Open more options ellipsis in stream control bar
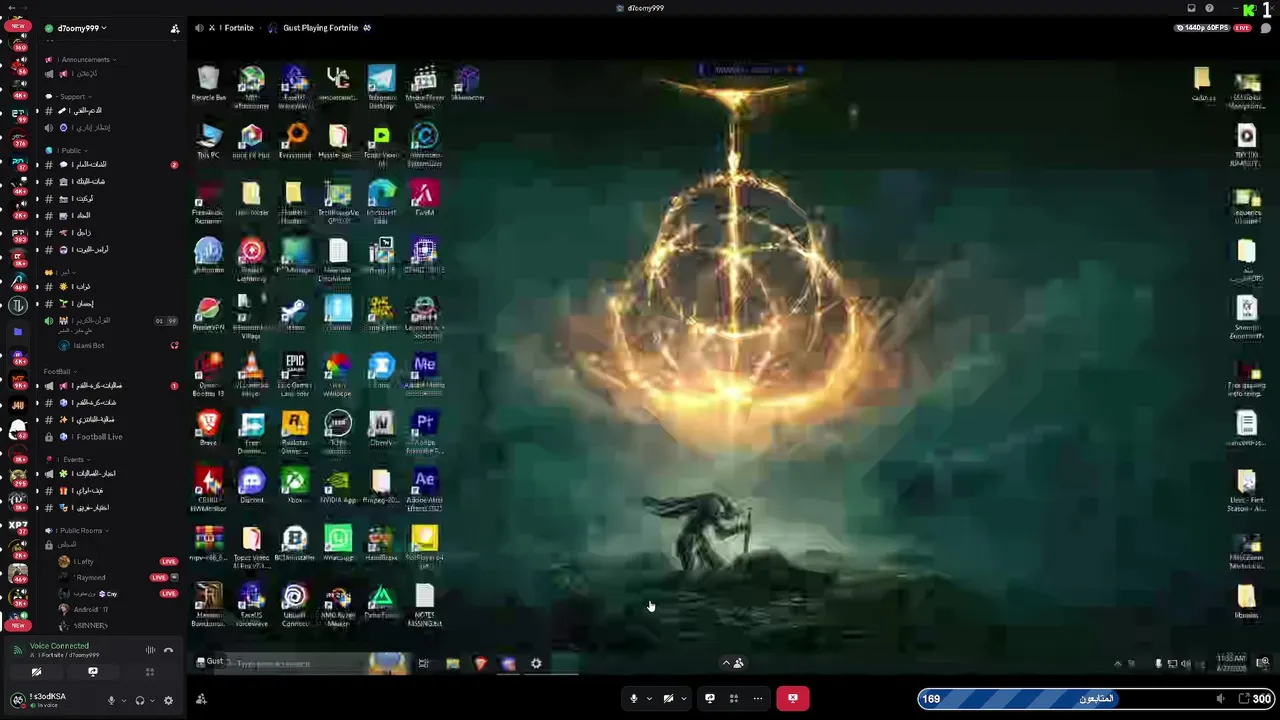Screen dimensions: 1280x720 [x=758, y=698]
